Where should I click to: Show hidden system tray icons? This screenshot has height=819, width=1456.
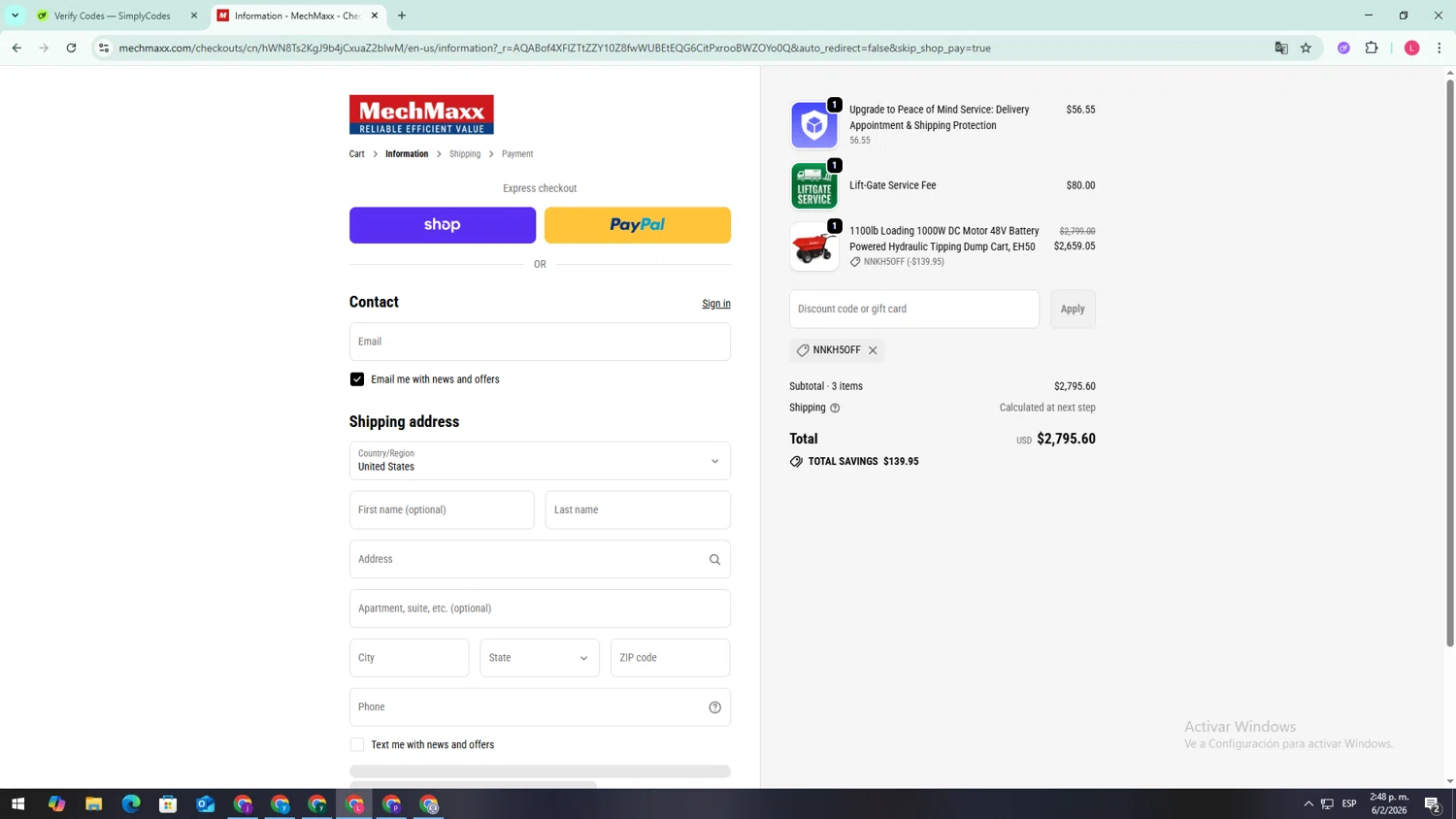pos(1308,803)
